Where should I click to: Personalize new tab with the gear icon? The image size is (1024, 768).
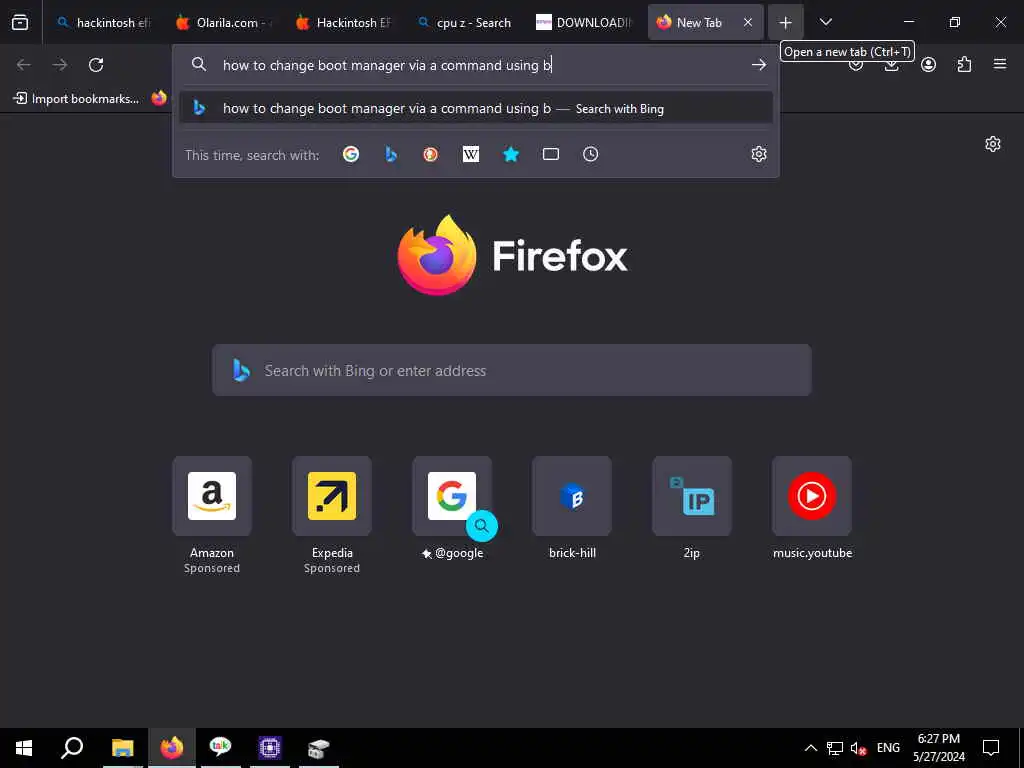coord(993,144)
